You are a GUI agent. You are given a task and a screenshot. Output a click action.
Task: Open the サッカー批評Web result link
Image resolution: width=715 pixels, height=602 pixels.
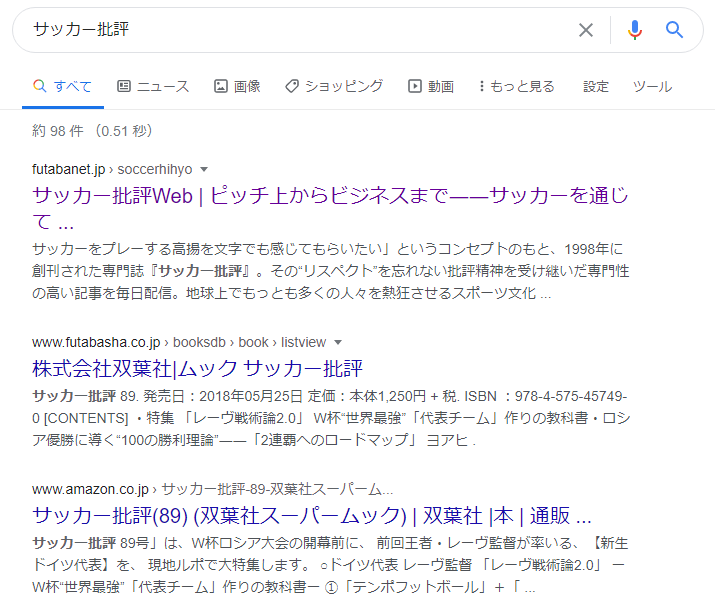tap(330, 208)
